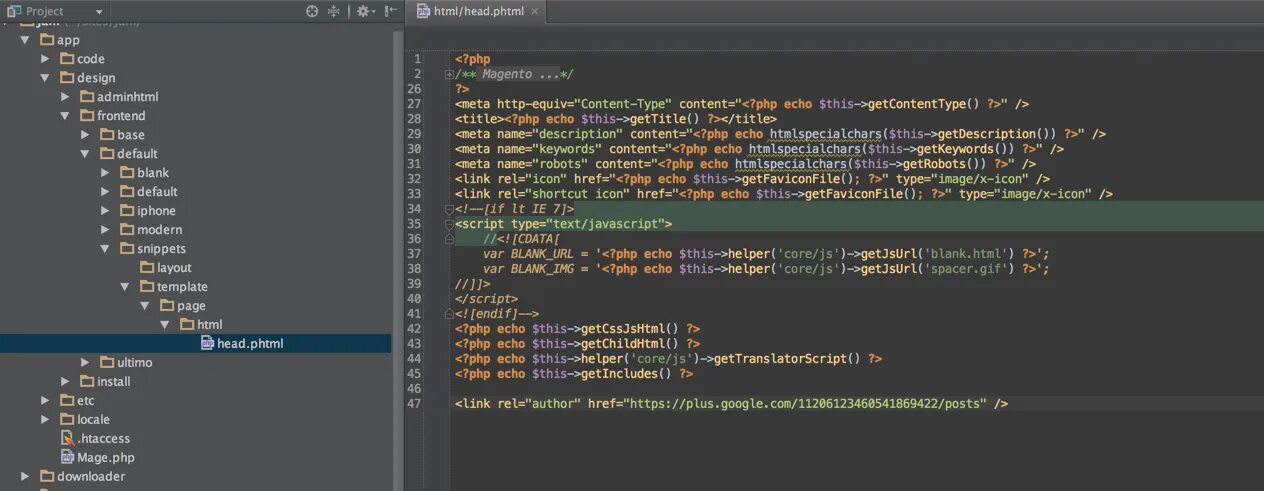Viewport: 1264px width, 491px height.
Task: Collapse fold marker at line 34
Action: (449, 209)
